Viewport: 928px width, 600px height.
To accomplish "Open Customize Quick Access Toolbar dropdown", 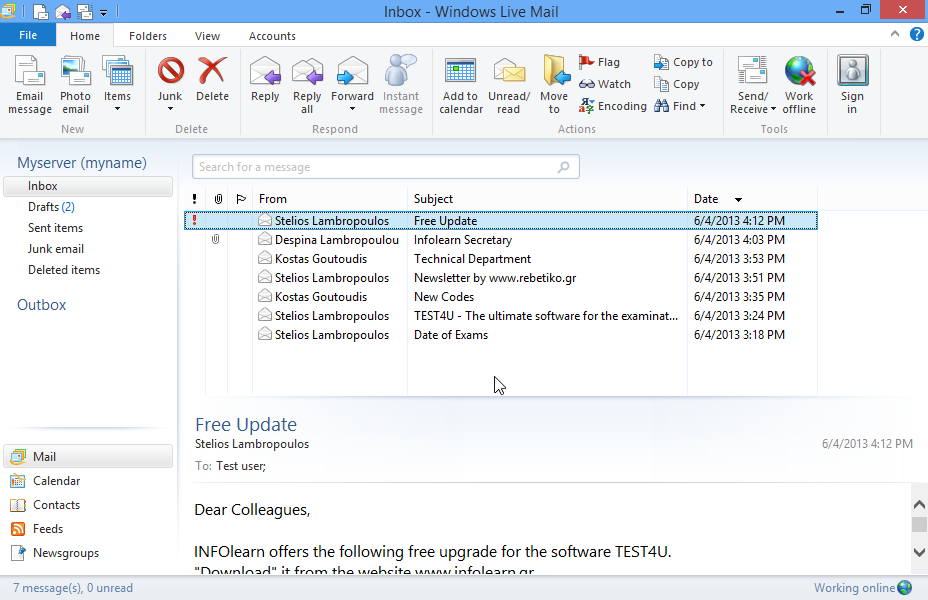I will tap(104, 12).
